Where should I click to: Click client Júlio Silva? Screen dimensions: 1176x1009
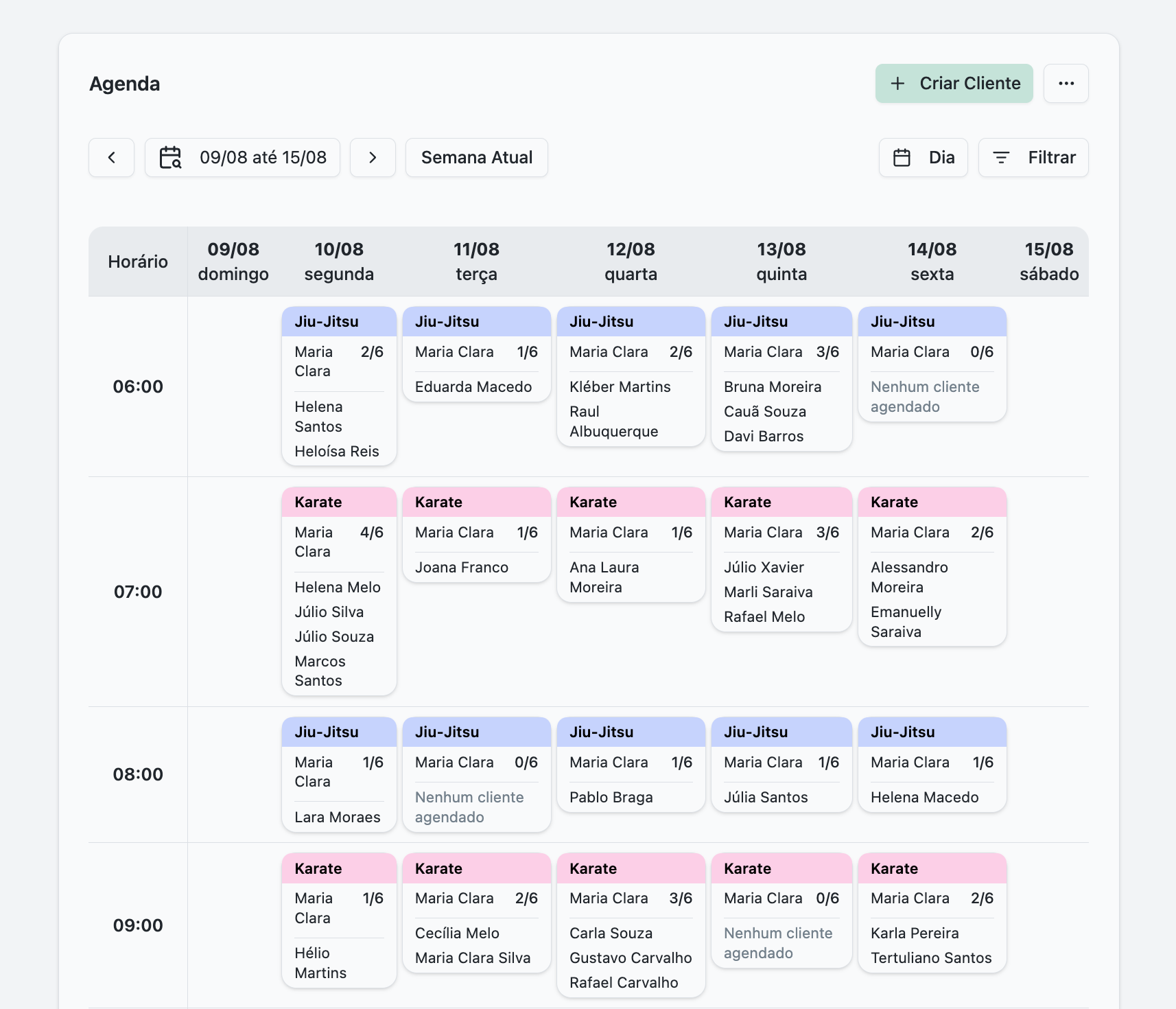pyautogui.click(x=329, y=612)
